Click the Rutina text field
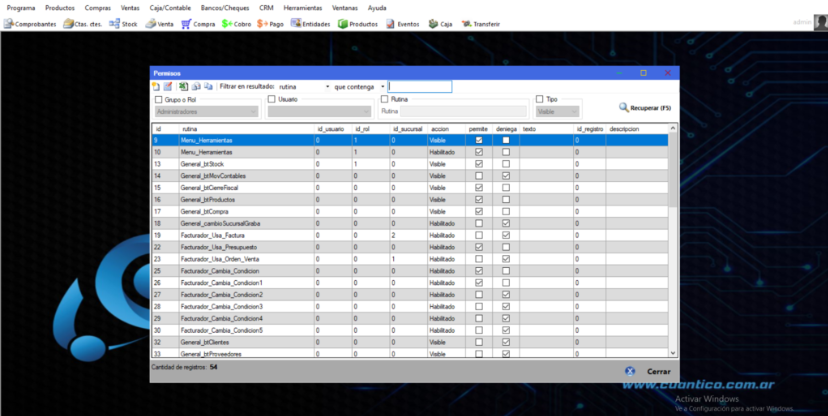828x416 pixels. [463, 111]
